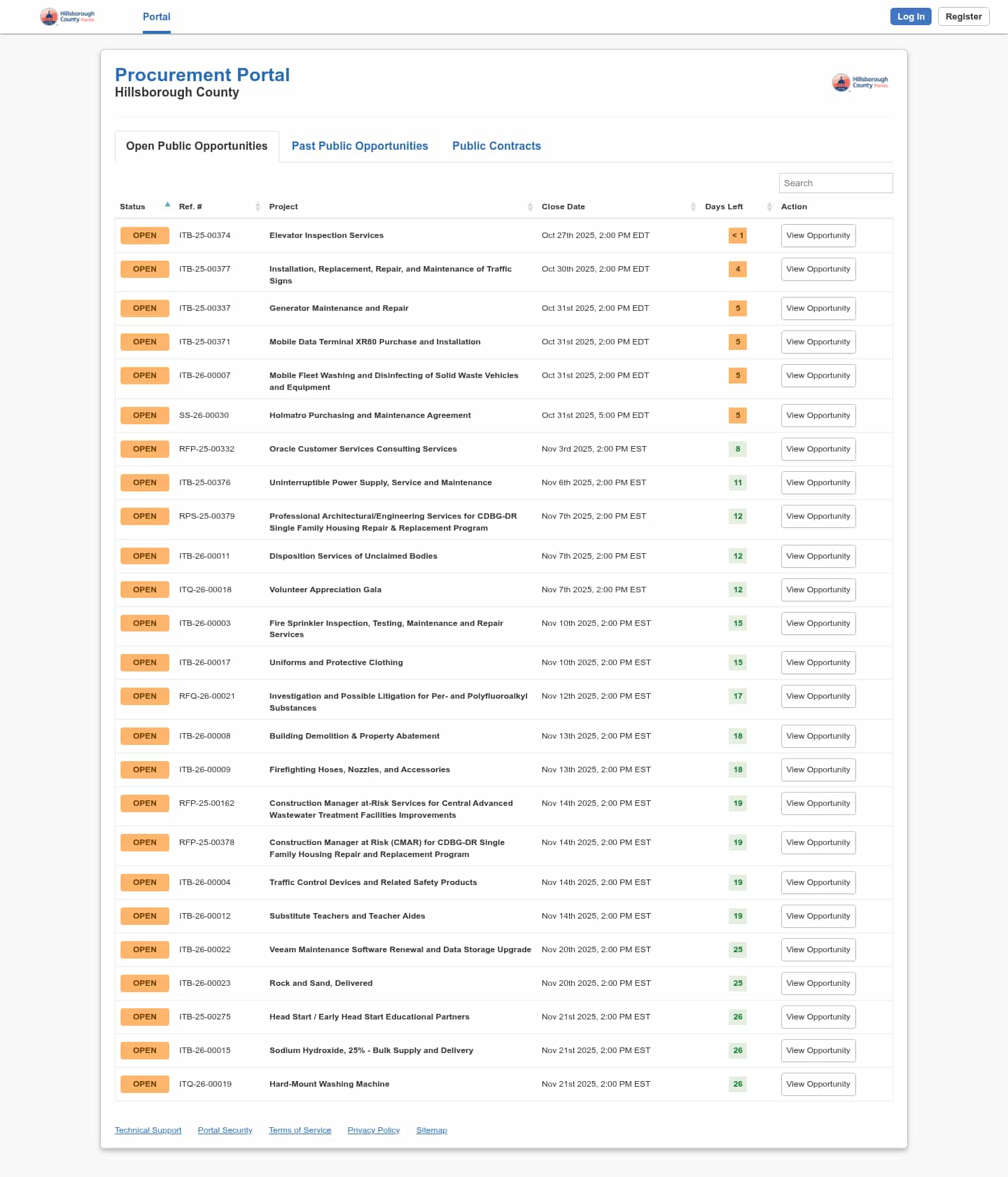The width and height of the screenshot is (1008, 1177).
Task: Click the Hillsborough County logo beside portal title
Action: 860,83
